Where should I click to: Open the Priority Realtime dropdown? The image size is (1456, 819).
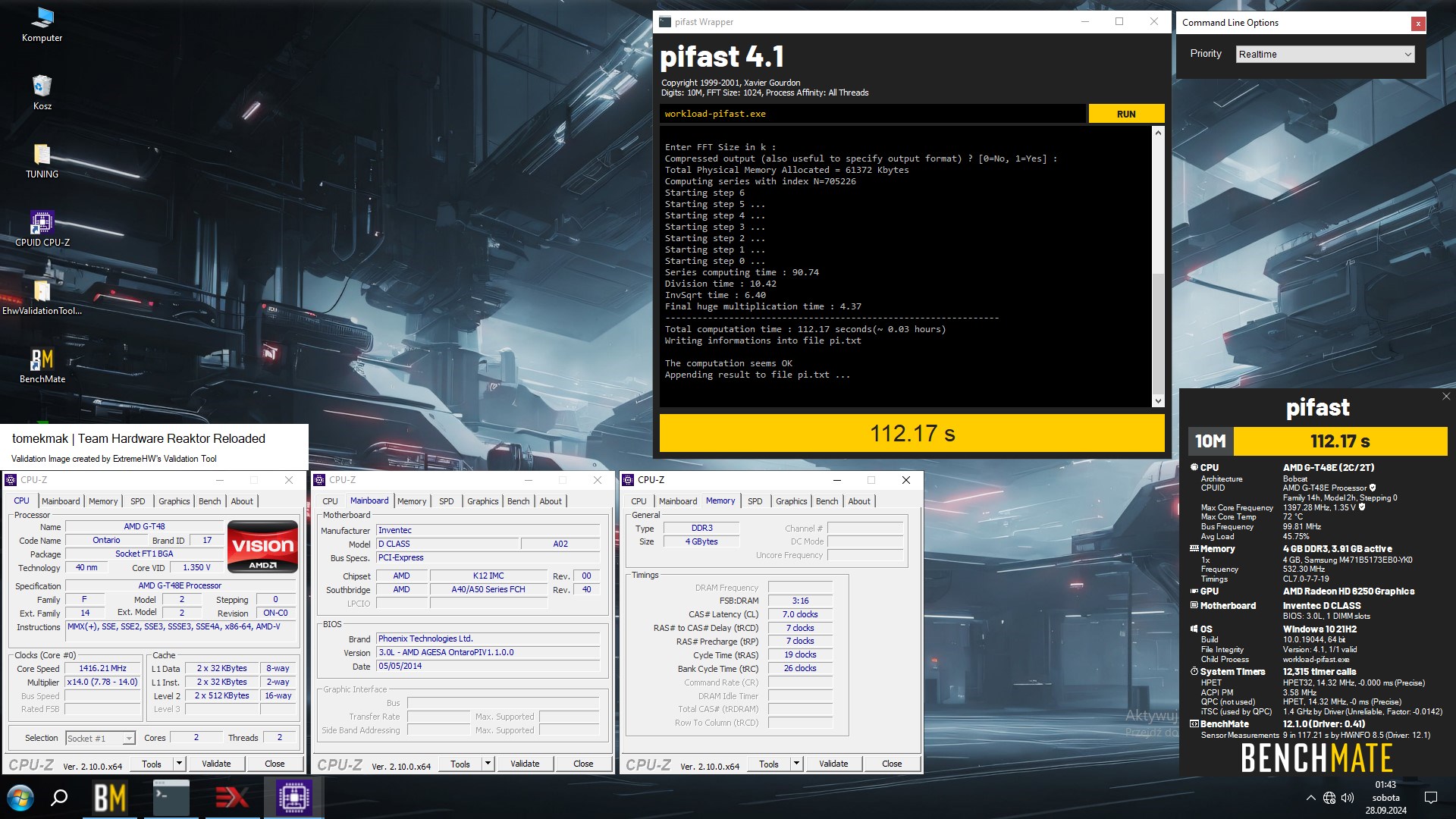(1325, 54)
